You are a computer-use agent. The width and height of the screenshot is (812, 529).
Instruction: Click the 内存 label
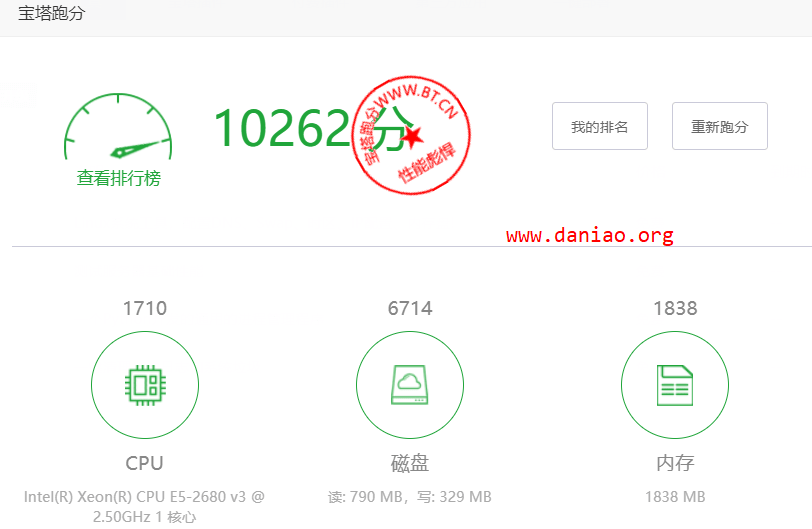click(x=675, y=463)
